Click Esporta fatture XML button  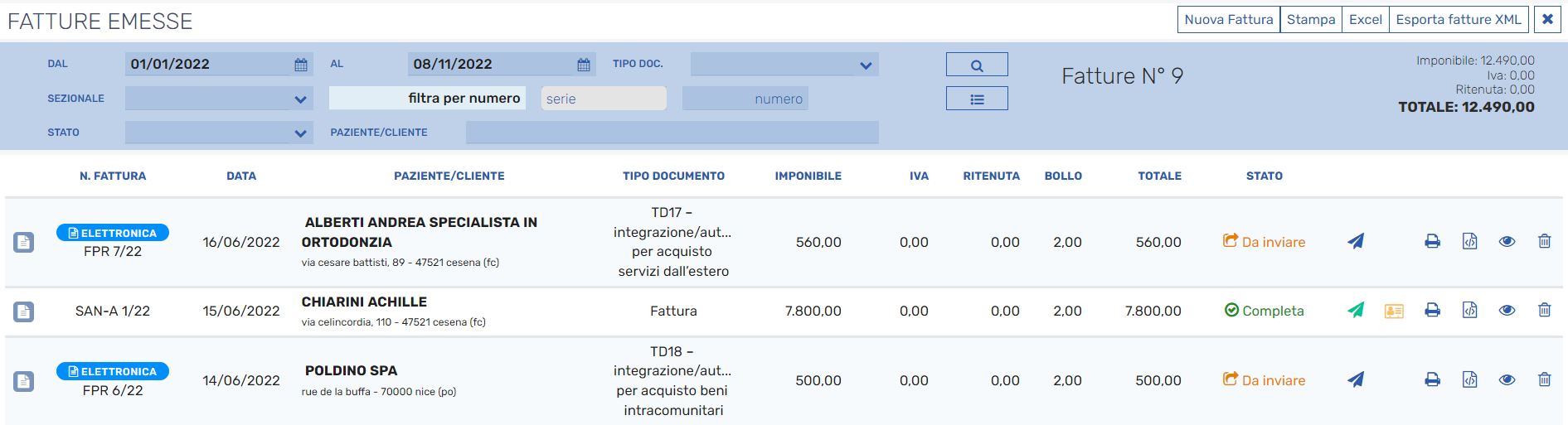[x=1458, y=20]
